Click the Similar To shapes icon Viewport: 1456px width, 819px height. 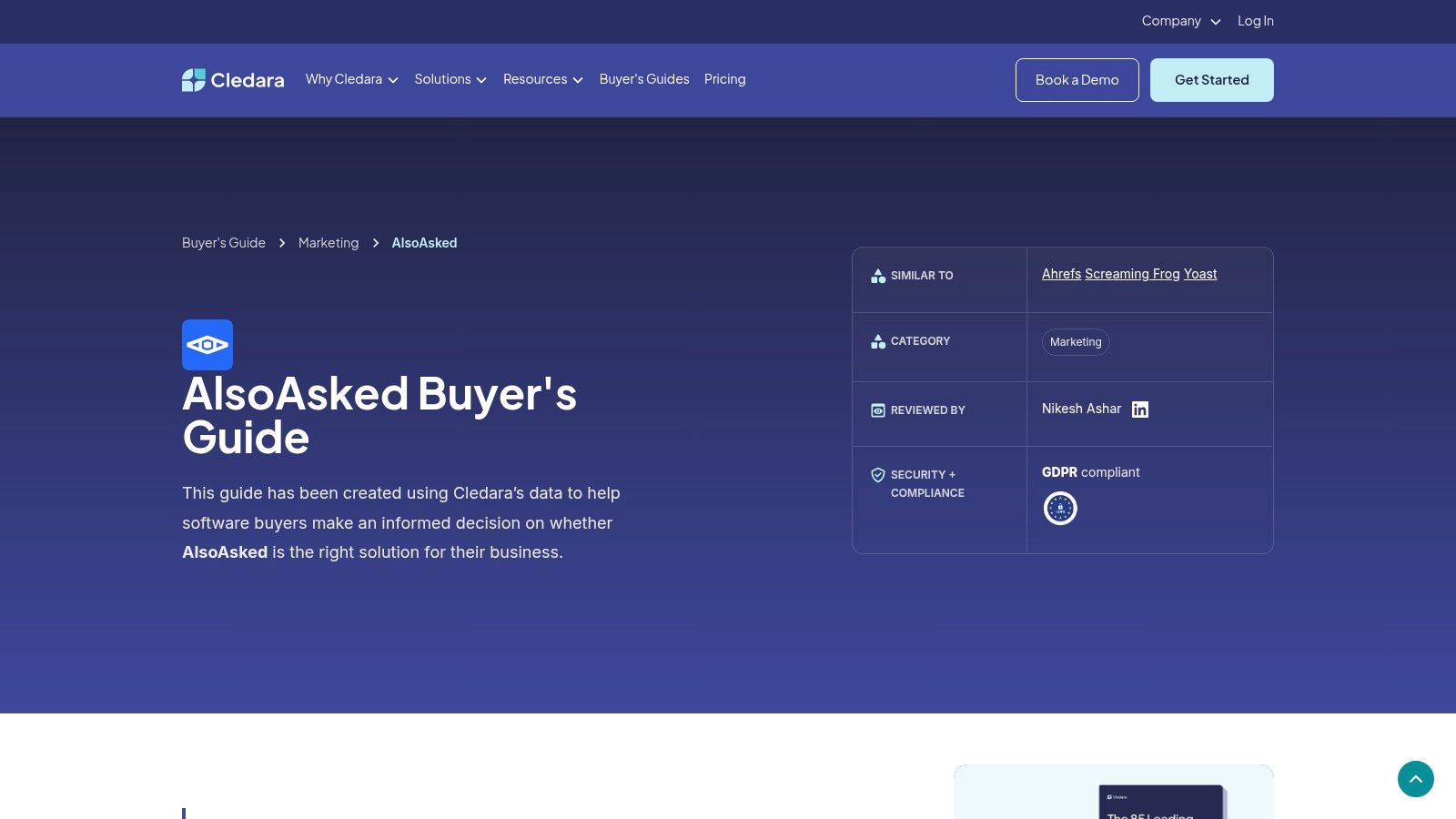[878, 276]
